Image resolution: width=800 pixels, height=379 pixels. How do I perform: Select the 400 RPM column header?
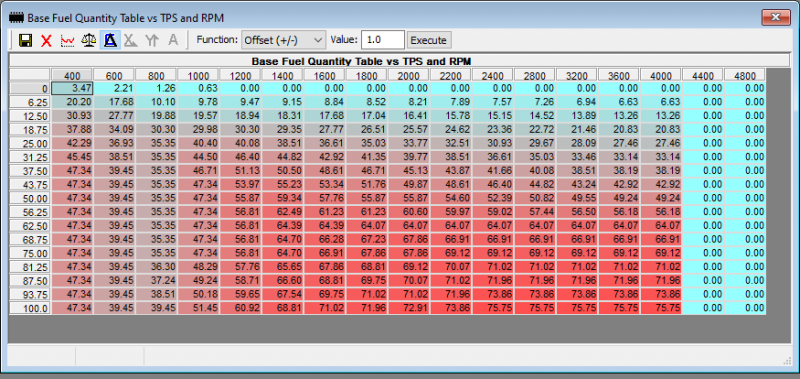point(71,75)
